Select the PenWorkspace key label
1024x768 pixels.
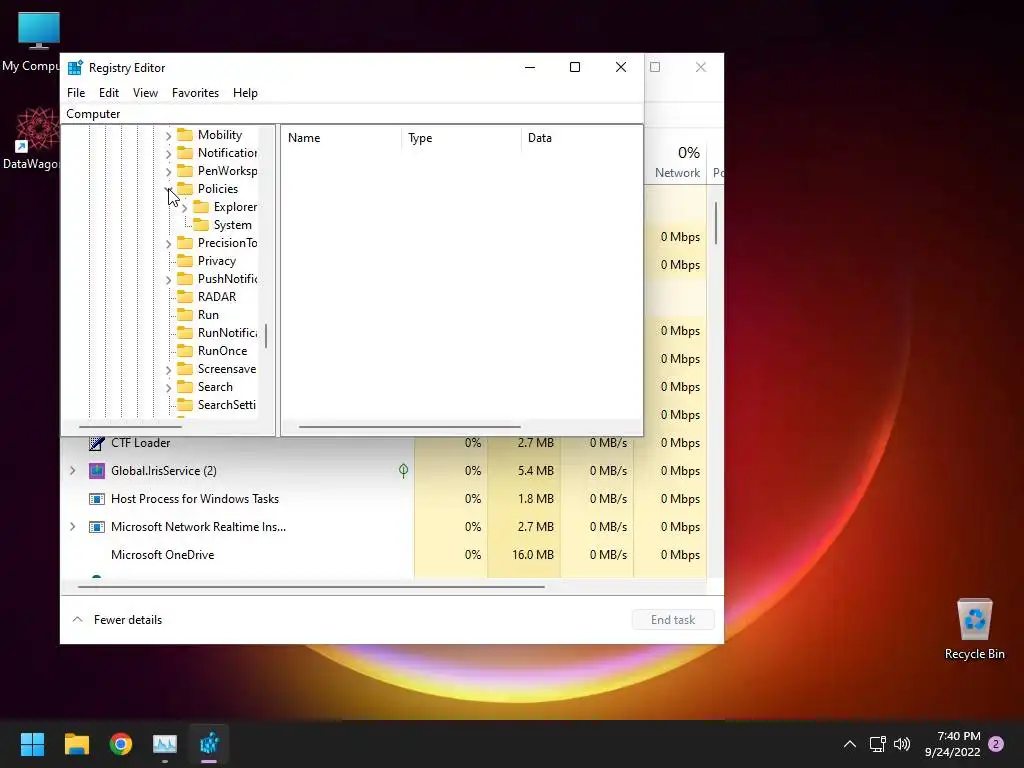227,170
